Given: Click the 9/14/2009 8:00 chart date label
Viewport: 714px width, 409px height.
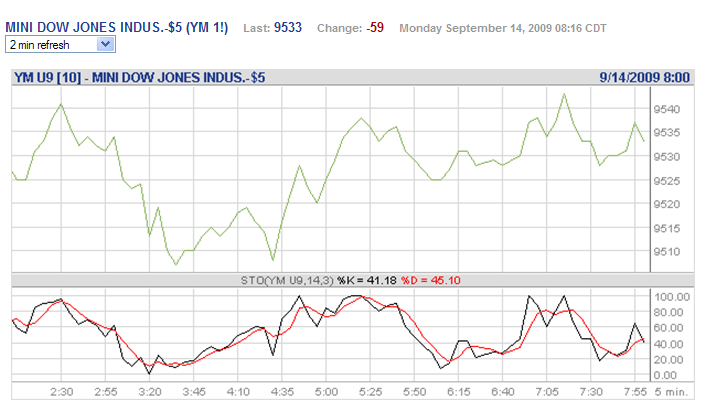Looking at the screenshot, I should click(x=644, y=77).
